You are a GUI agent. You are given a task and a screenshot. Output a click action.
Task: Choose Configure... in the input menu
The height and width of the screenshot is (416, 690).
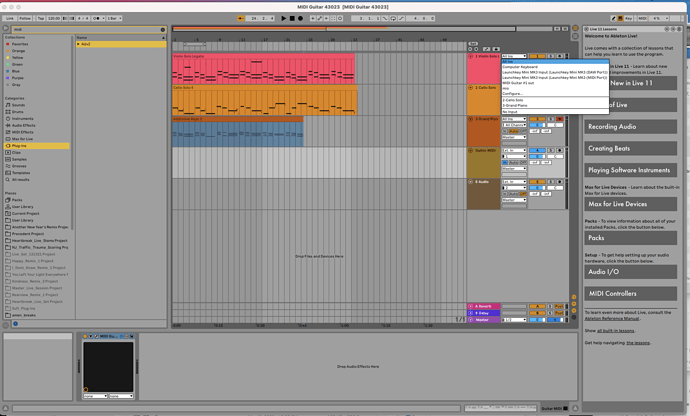[x=555, y=93]
